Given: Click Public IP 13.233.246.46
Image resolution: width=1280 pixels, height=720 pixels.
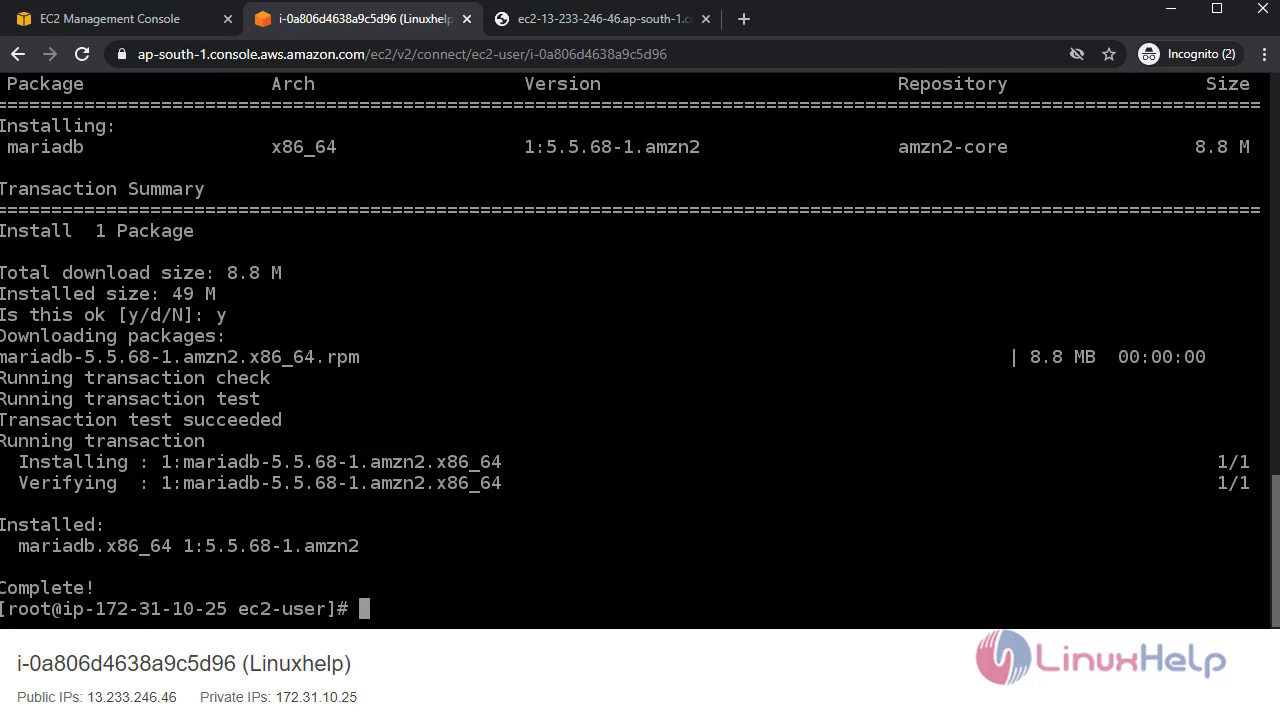Looking at the screenshot, I should 132,697.
